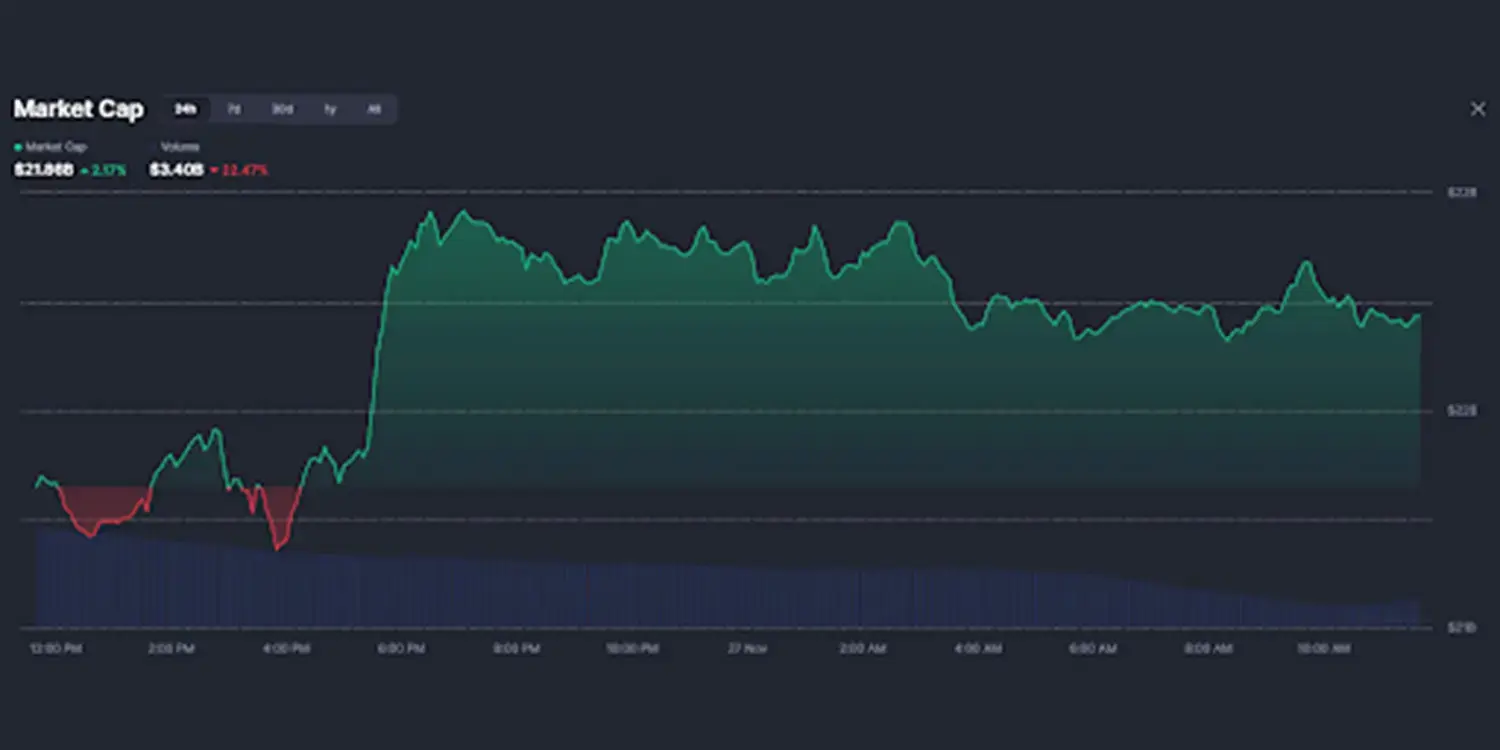
Task: Click the blue volume bars at the chart bottom
Action: click(x=700, y=595)
